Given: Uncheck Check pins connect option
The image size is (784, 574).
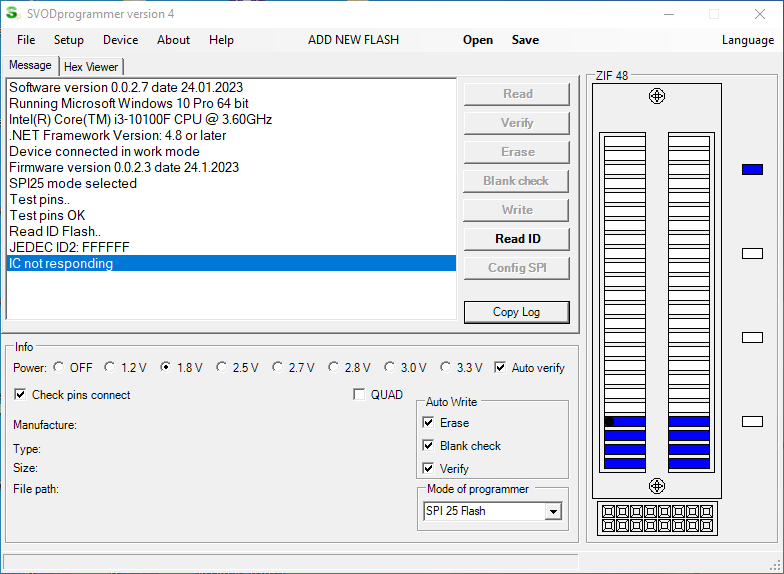Looking at the screenshot, I should 21,395.
